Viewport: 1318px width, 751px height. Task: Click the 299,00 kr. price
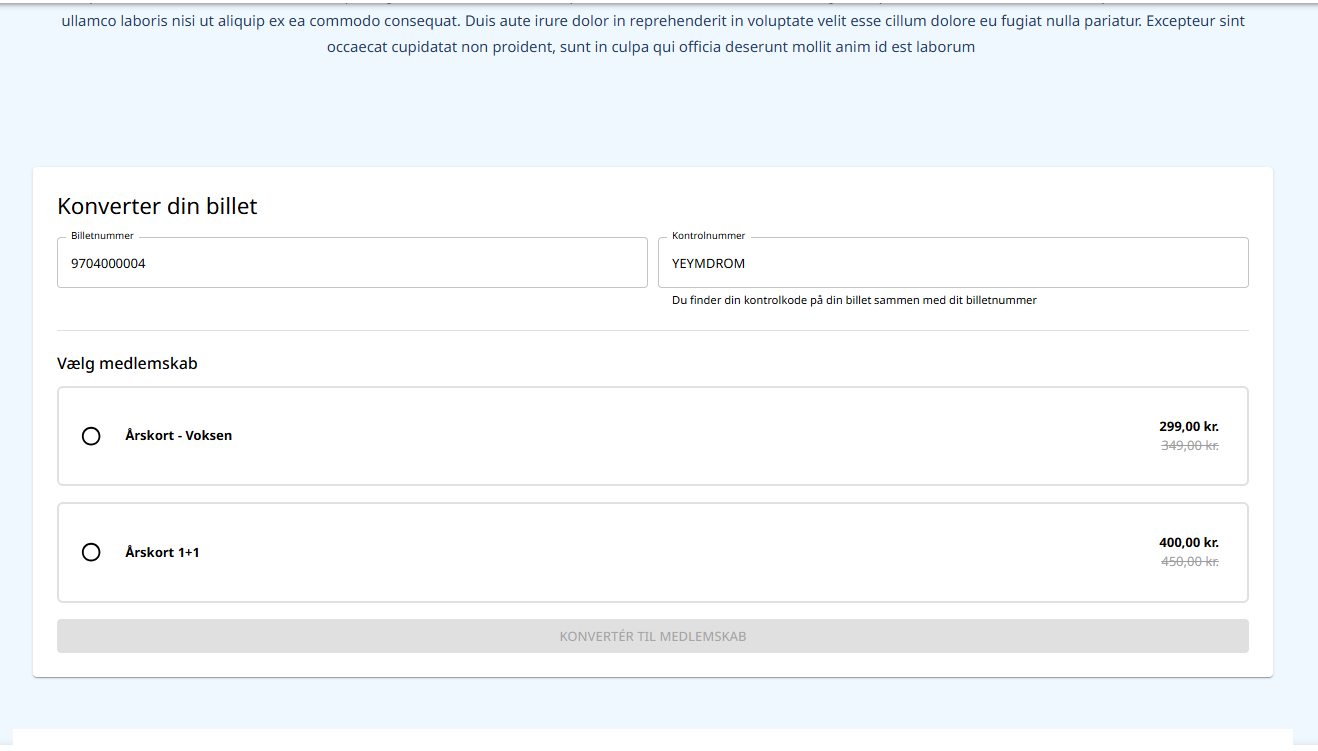pos(1188,427)
